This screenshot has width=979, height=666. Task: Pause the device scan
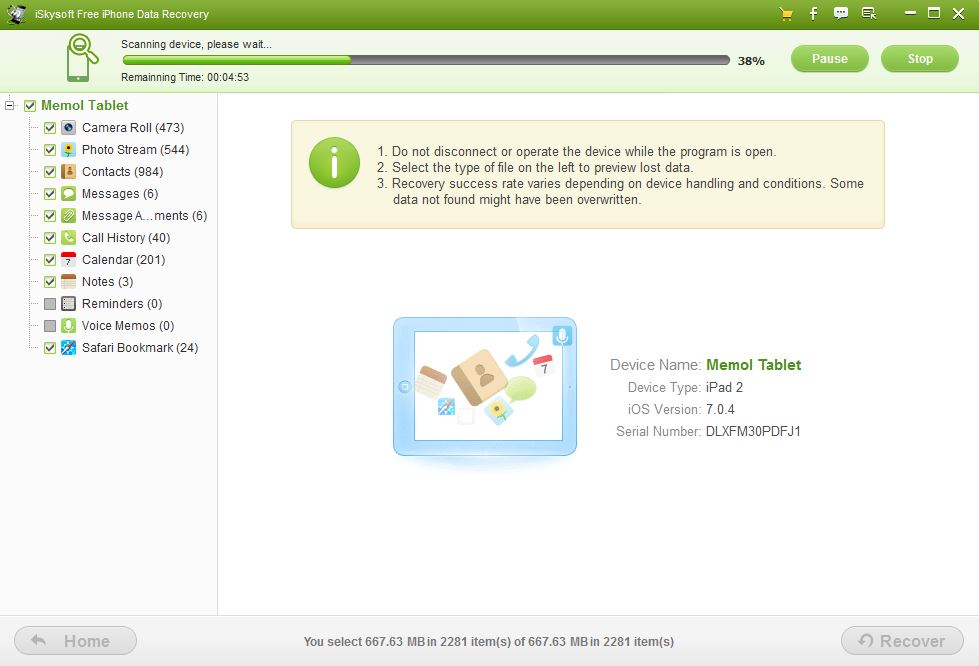point(829,59)
